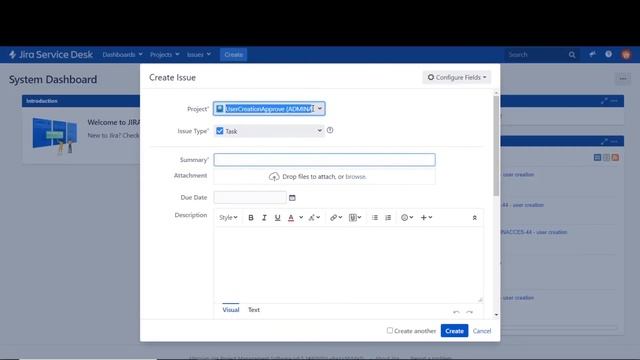This screenshot has width=640, height=360.
Task: Click the search magnifier icon
Action: [572, 55]
